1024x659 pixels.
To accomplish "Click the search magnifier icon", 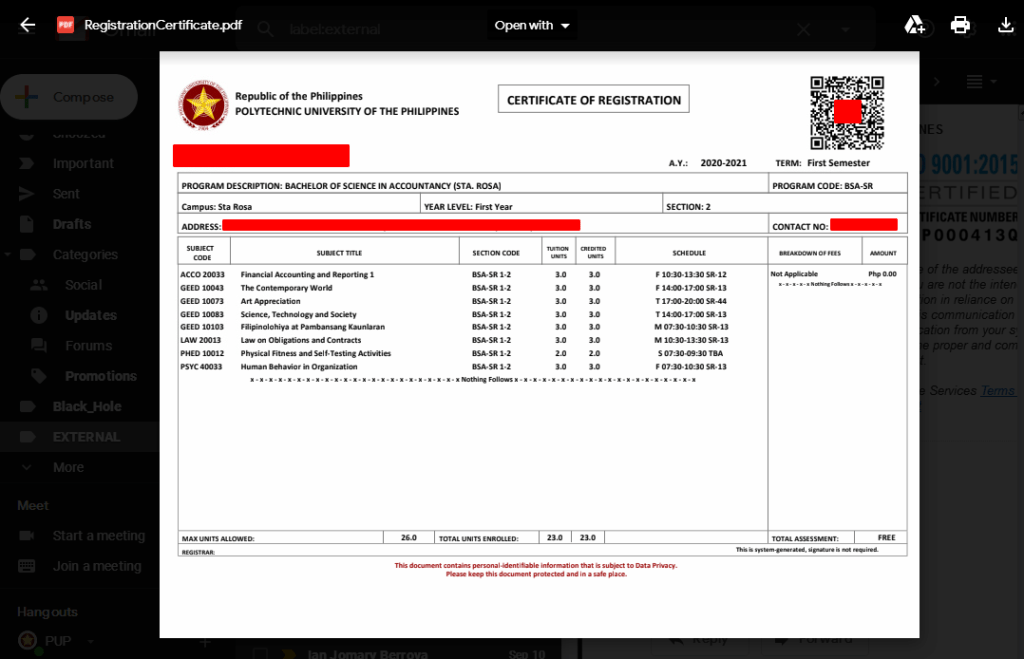I will click(x=265, y=29).
